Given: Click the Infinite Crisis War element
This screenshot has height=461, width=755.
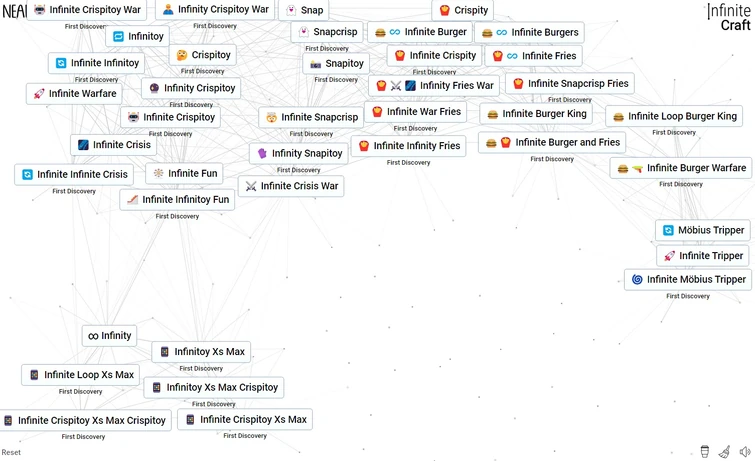Looking at the screenshot, I should click(x=291, y=186).
